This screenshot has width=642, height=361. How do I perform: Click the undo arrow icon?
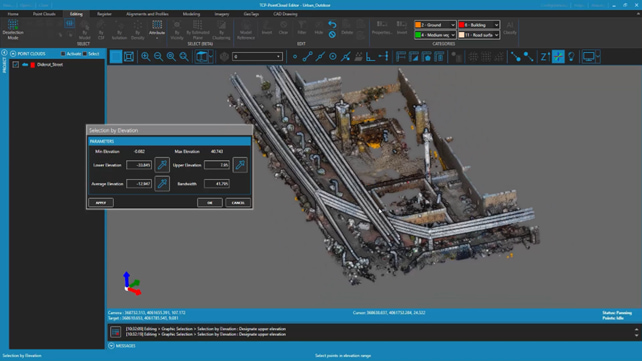pos(332,25)
